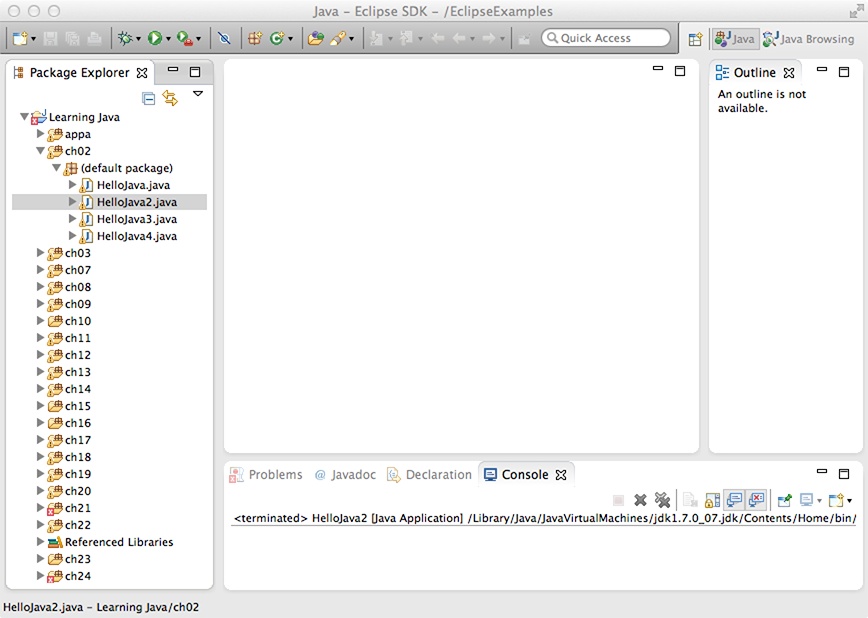The height and width of the screenshot is (618, 868).
Task: Expand the Referenced Libraries node
Action: [x=40, y=542]
